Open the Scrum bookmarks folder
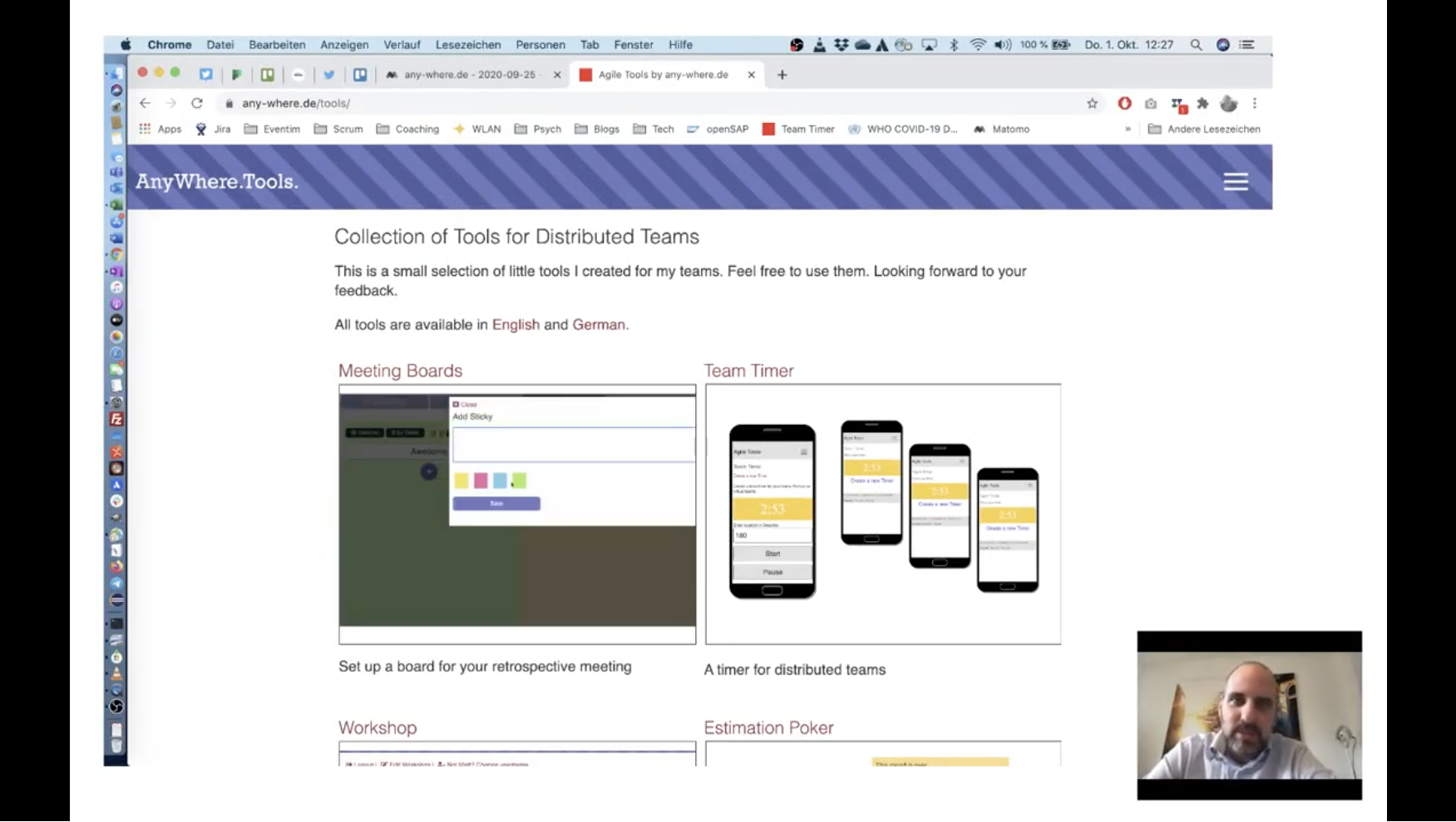This screenshot has height=822, width=1456. (x=338, y=129)
